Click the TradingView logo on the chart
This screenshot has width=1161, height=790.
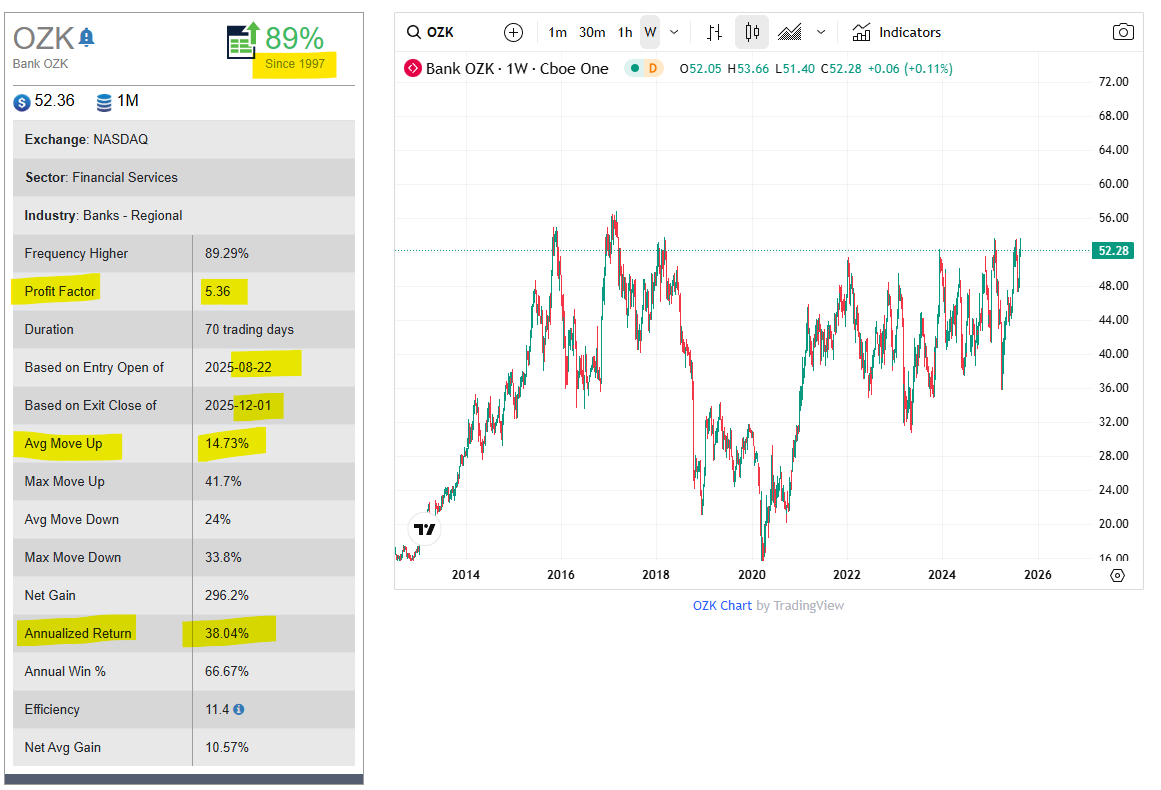(425, 529)
